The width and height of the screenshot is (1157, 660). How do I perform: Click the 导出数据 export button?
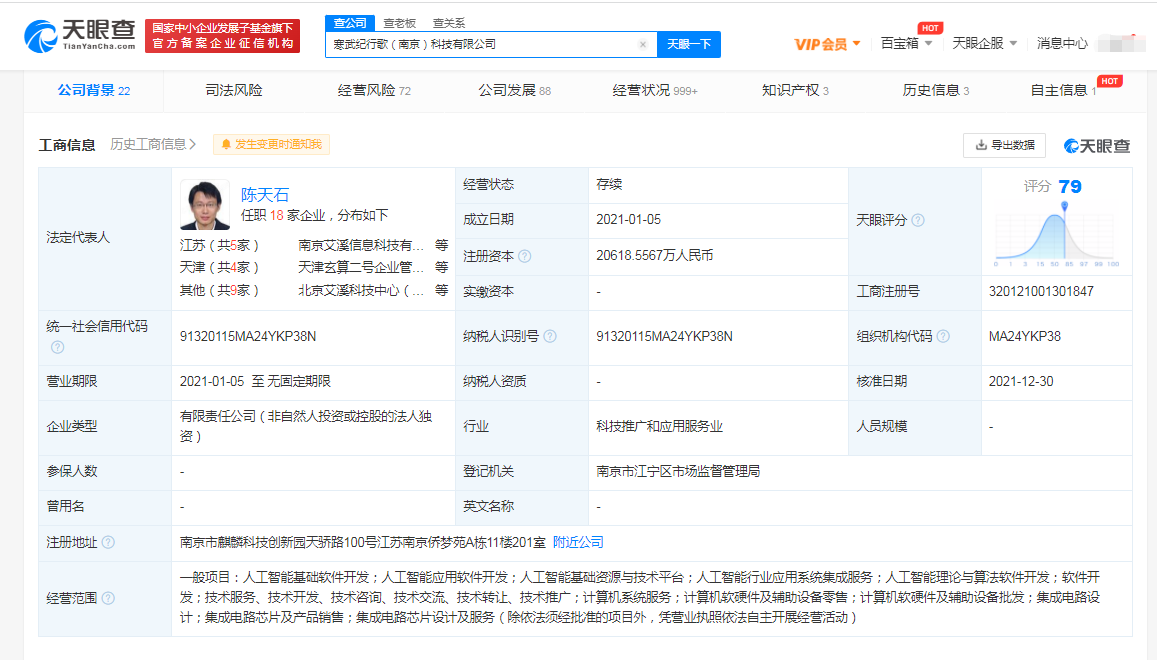point(1004,145)
